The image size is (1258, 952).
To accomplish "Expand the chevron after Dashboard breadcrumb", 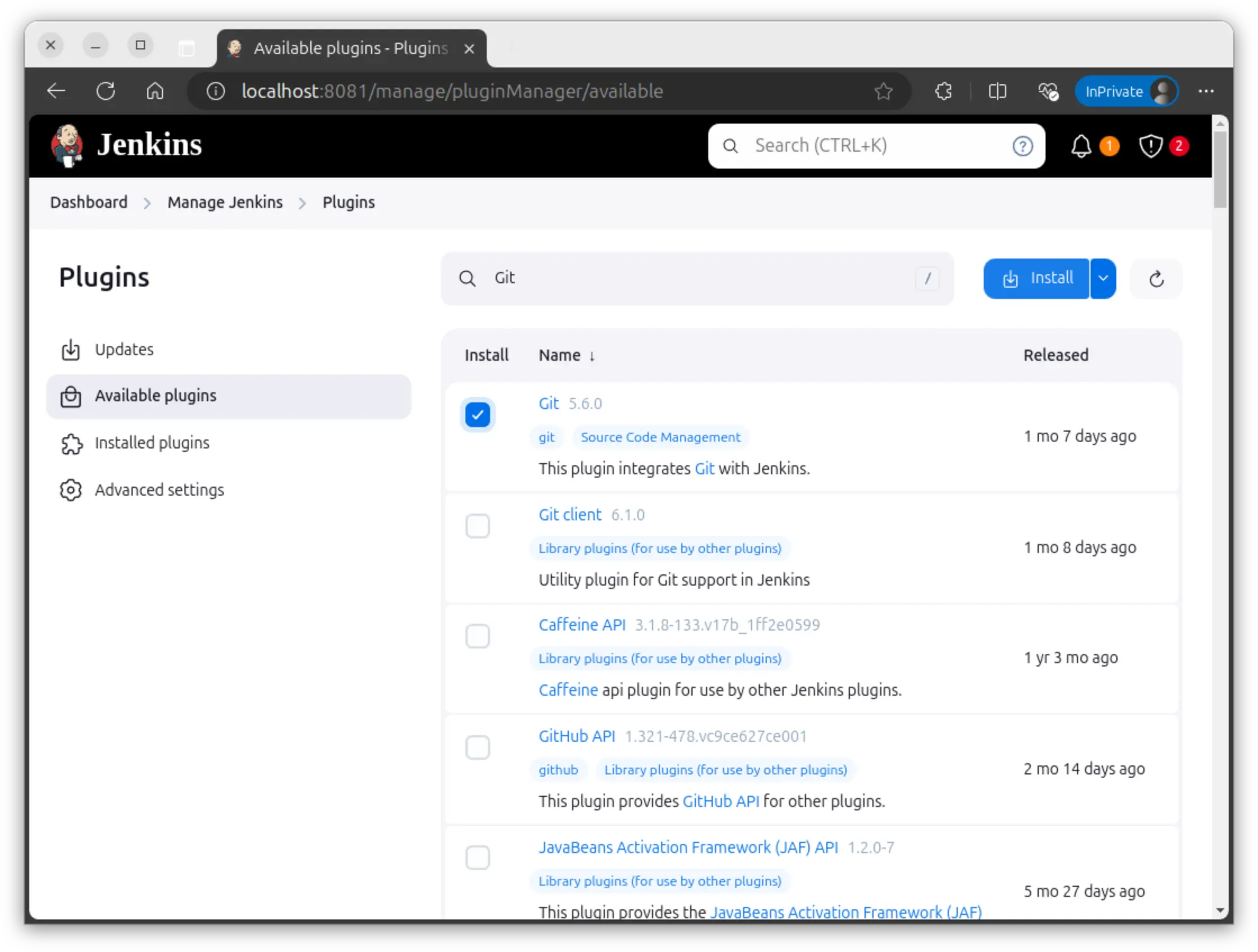I will point(147,203).
